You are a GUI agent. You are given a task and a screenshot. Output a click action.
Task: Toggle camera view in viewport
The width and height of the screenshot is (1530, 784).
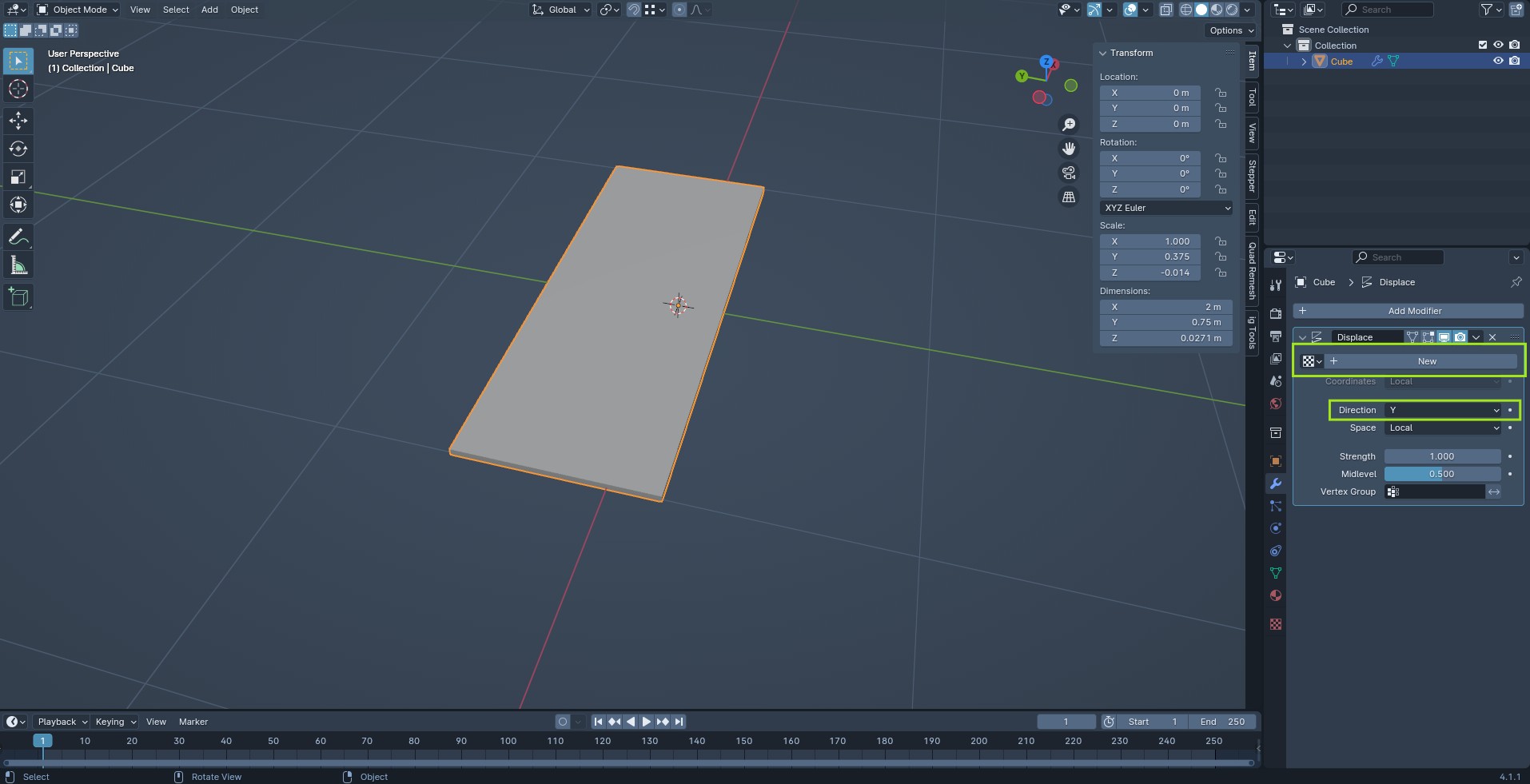point(1069,173)
